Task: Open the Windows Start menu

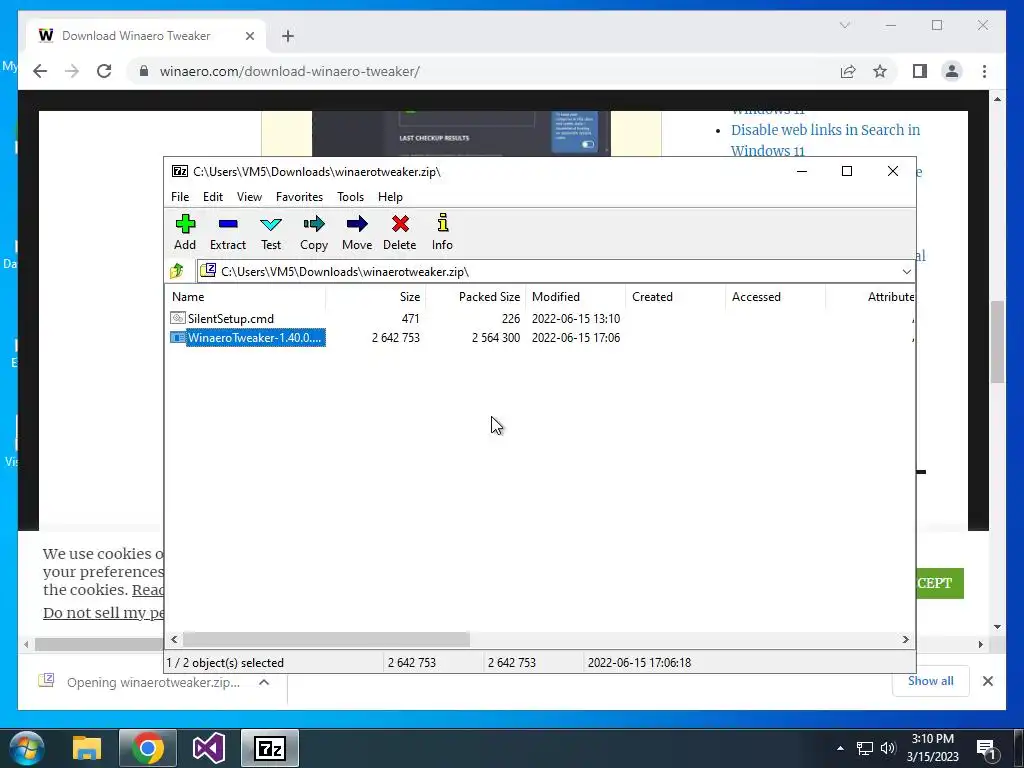Action: 26,748
